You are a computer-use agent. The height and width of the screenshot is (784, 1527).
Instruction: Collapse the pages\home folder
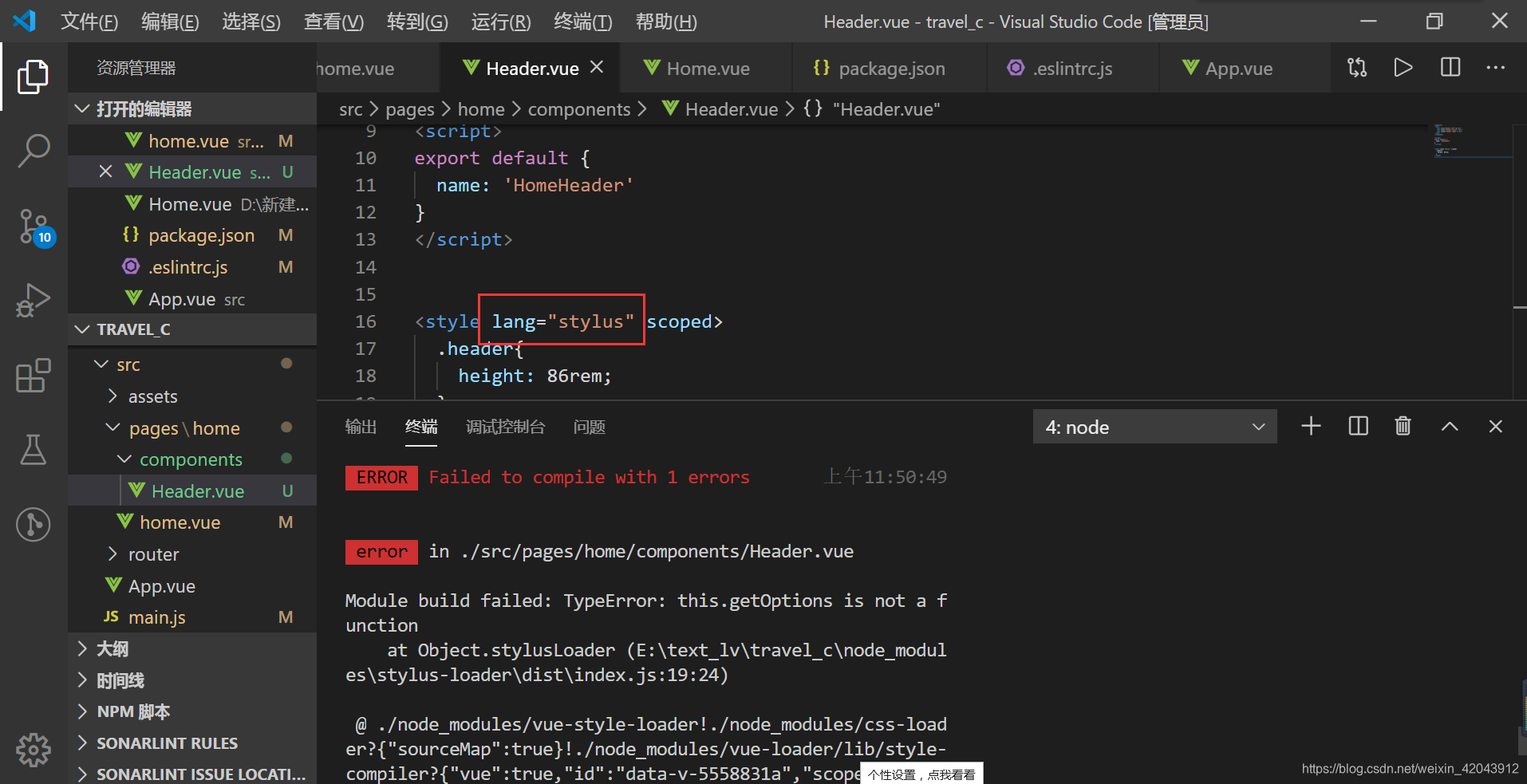113,428
